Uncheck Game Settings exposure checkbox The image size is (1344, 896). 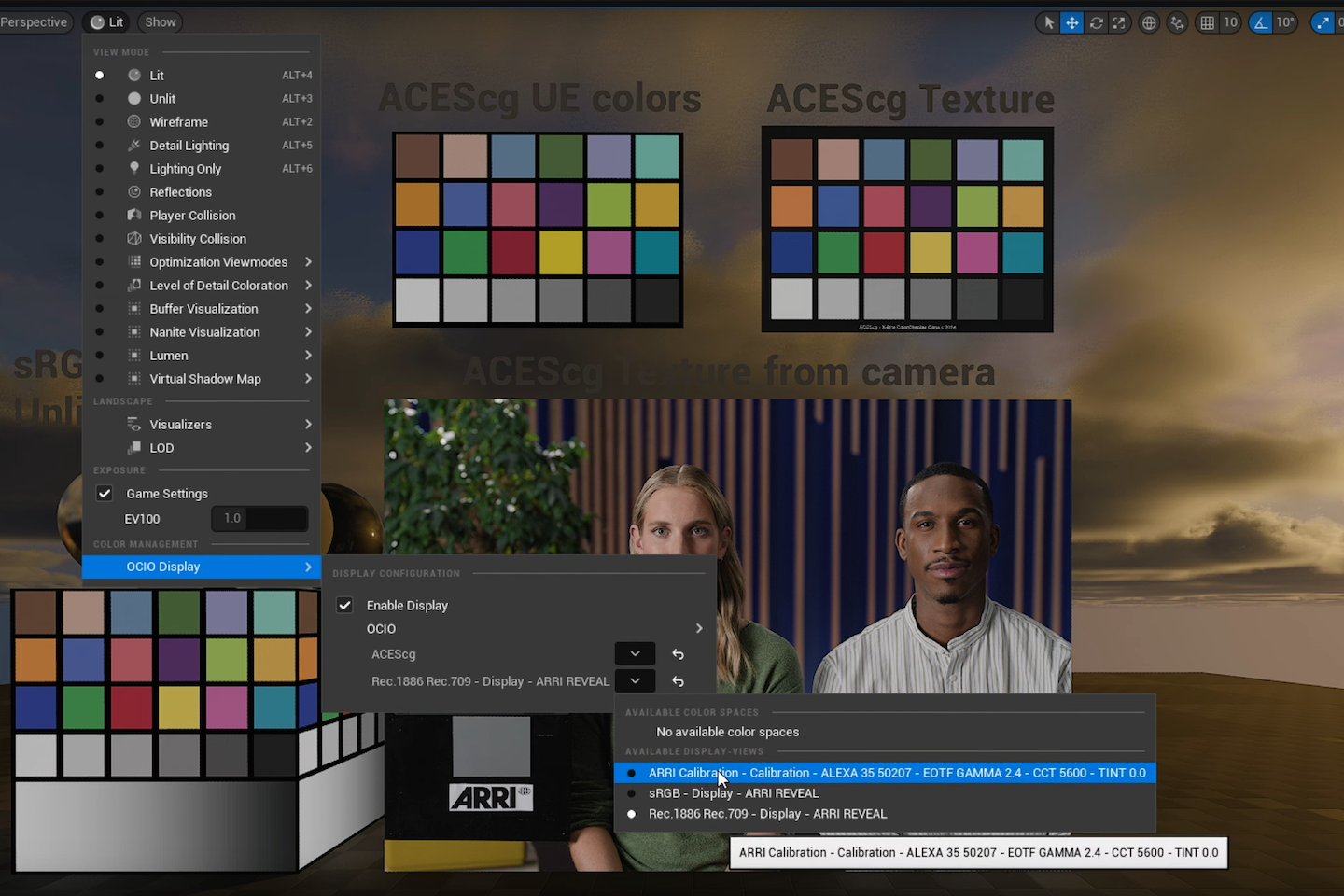[x=105, y=494]
